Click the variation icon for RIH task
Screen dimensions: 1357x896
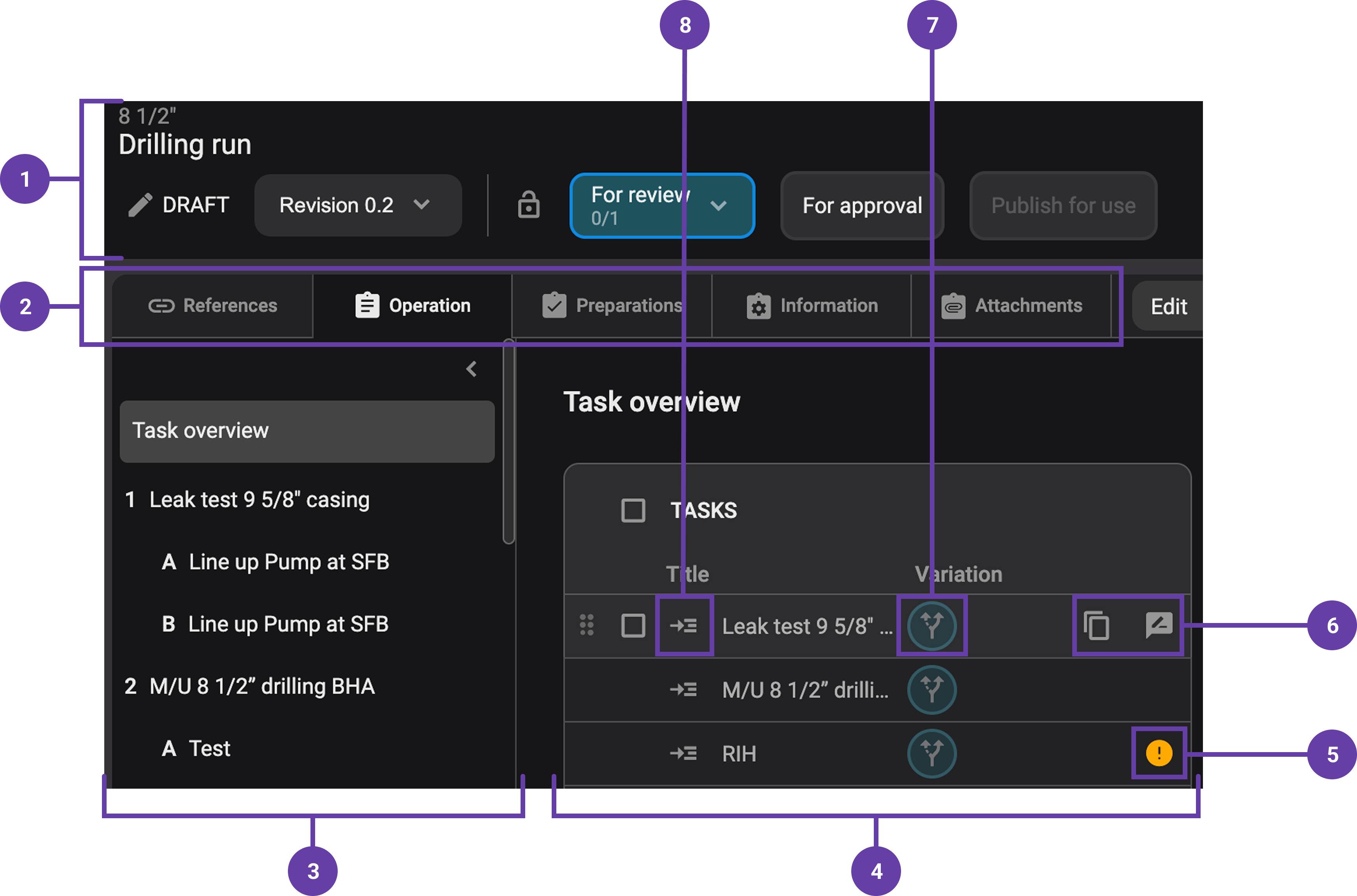(932, 753)
